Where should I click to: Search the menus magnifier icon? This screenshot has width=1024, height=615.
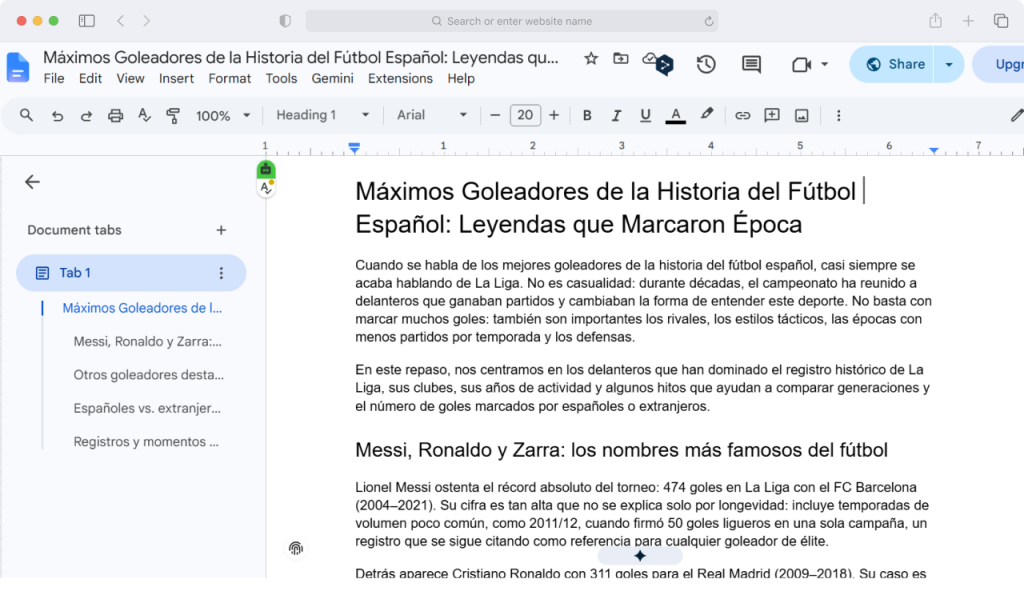pyautogui.click(x=26, y=116)
